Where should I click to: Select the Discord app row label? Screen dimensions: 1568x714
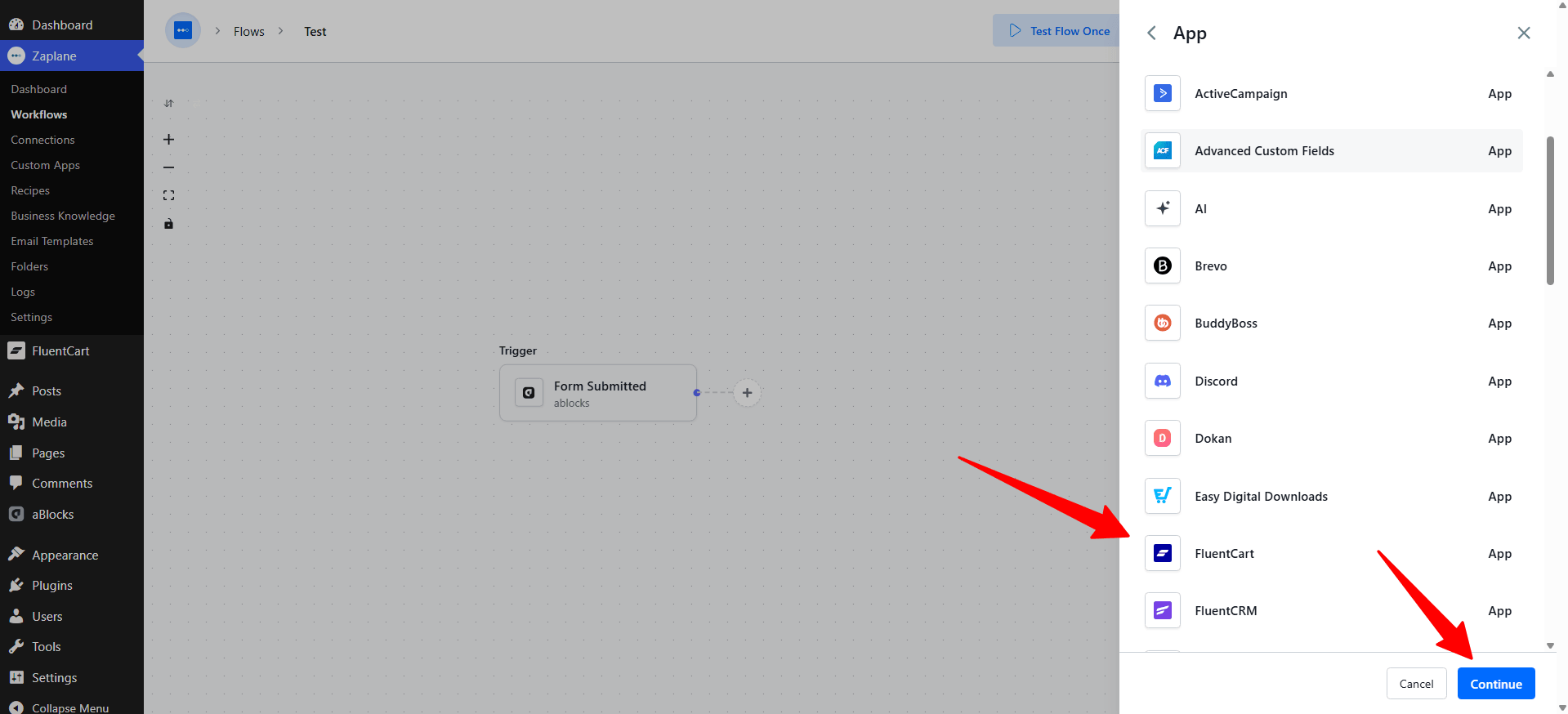(x=1216, y=381)
